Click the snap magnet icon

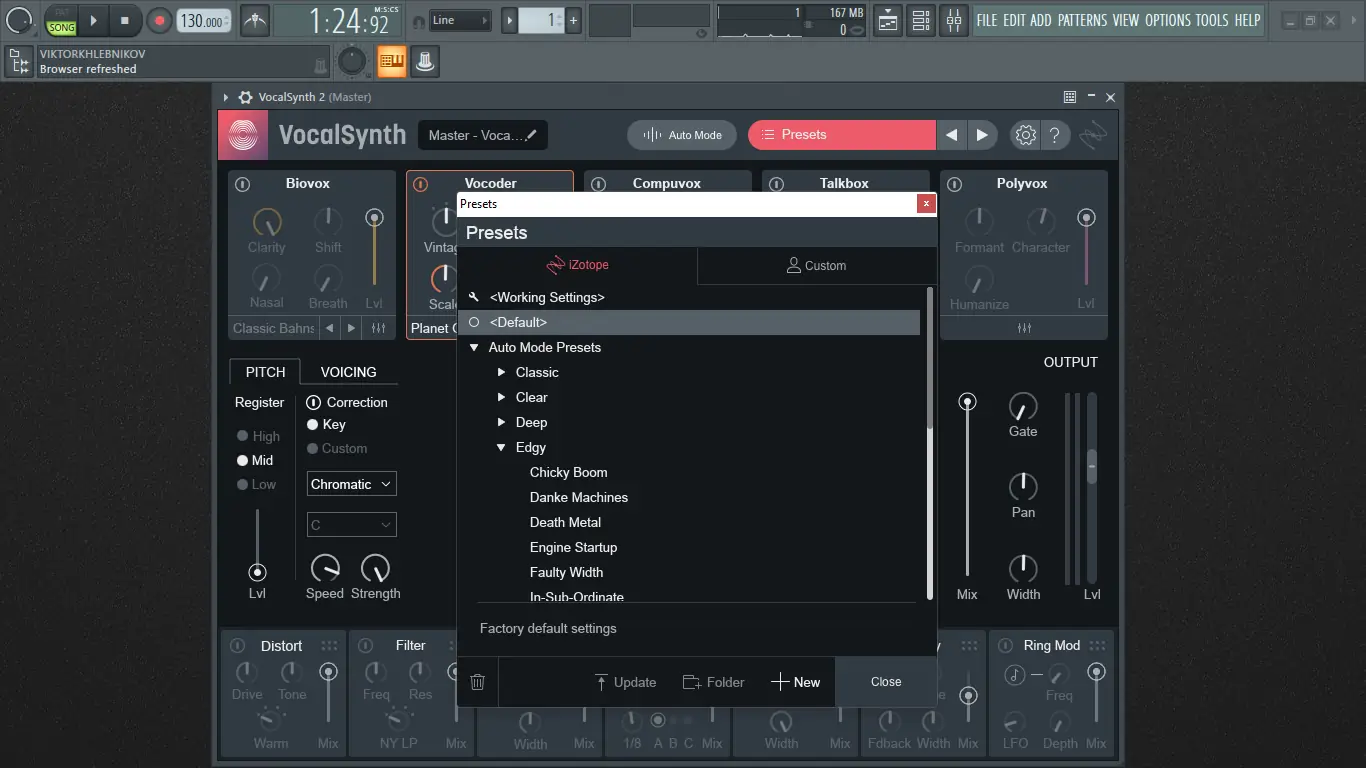tap(418, 20)
